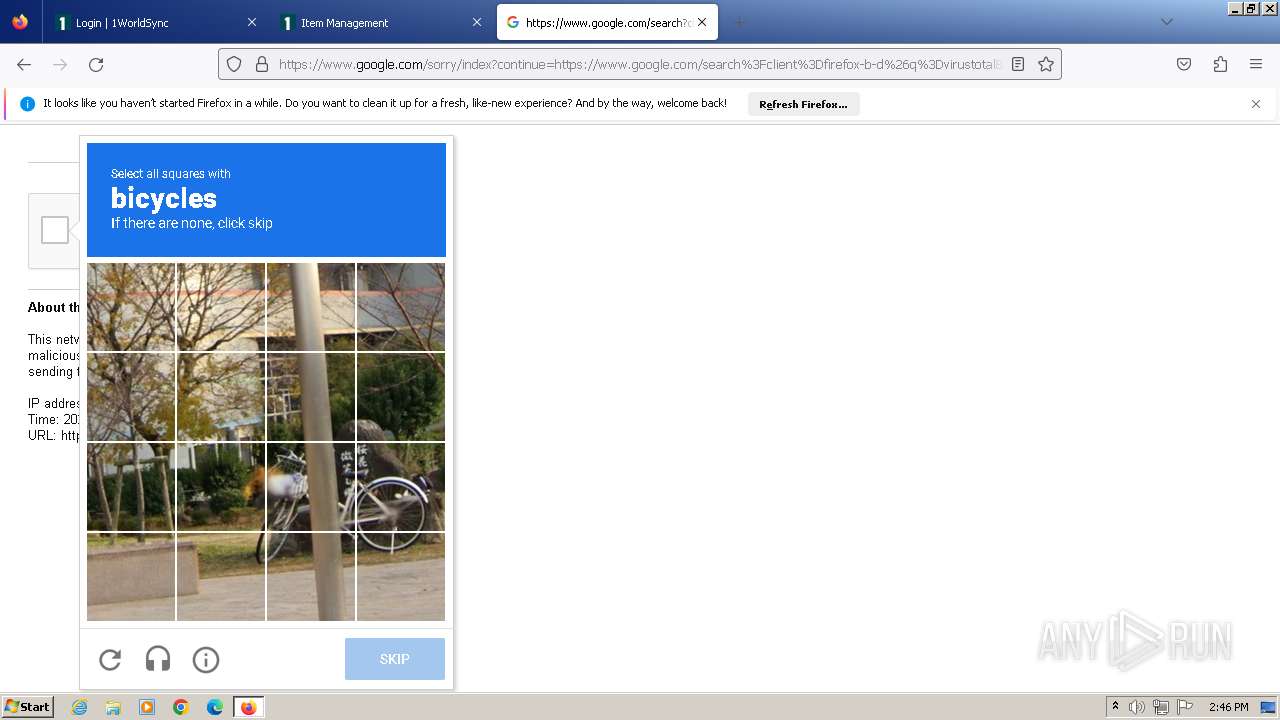This screenshot has height=720, width=1280.
Task: Close the Login | 1WorldSync tab
Action: [x=251, y=22]
